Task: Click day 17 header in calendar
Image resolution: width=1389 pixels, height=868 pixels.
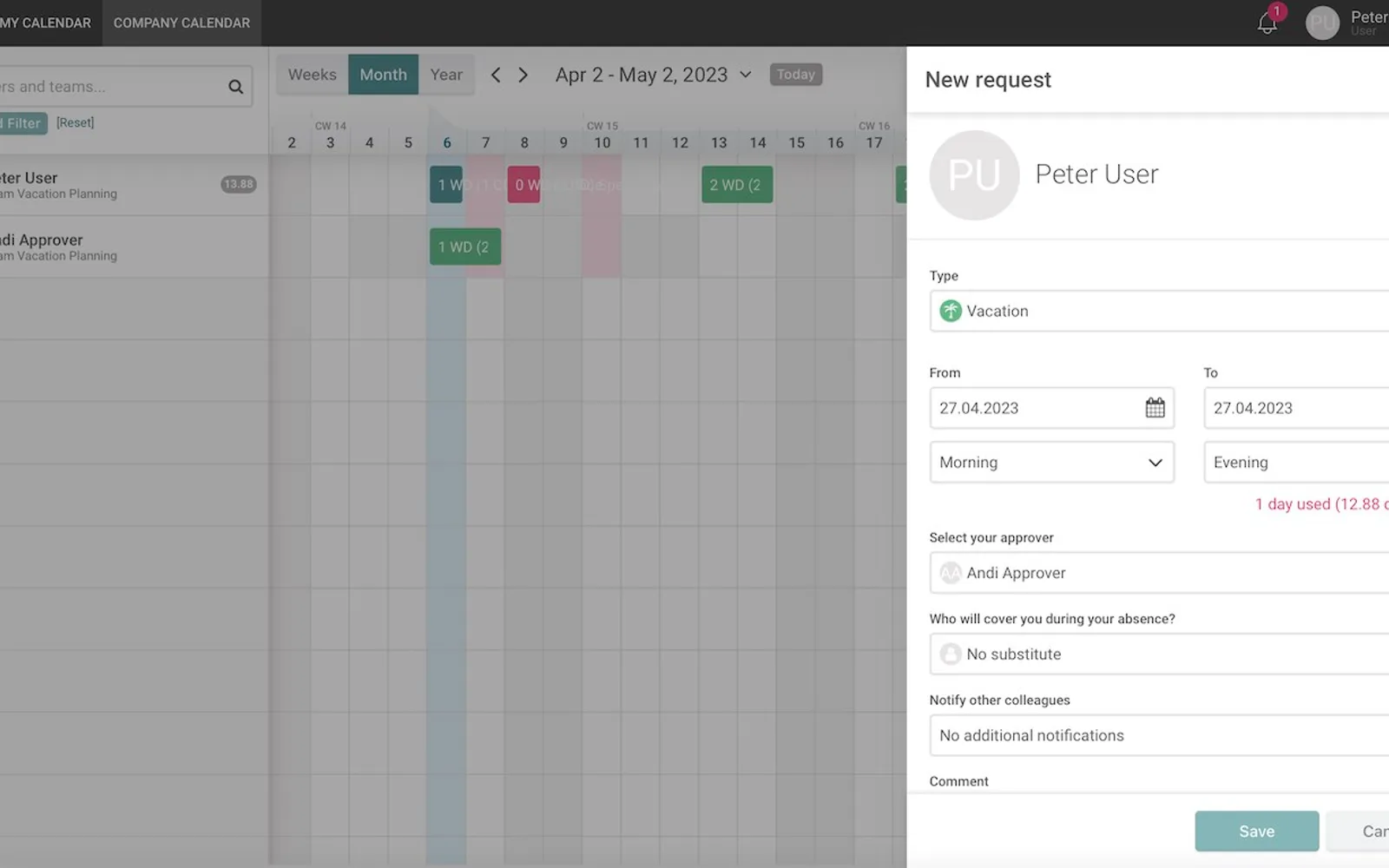Action: coord(874,142)
